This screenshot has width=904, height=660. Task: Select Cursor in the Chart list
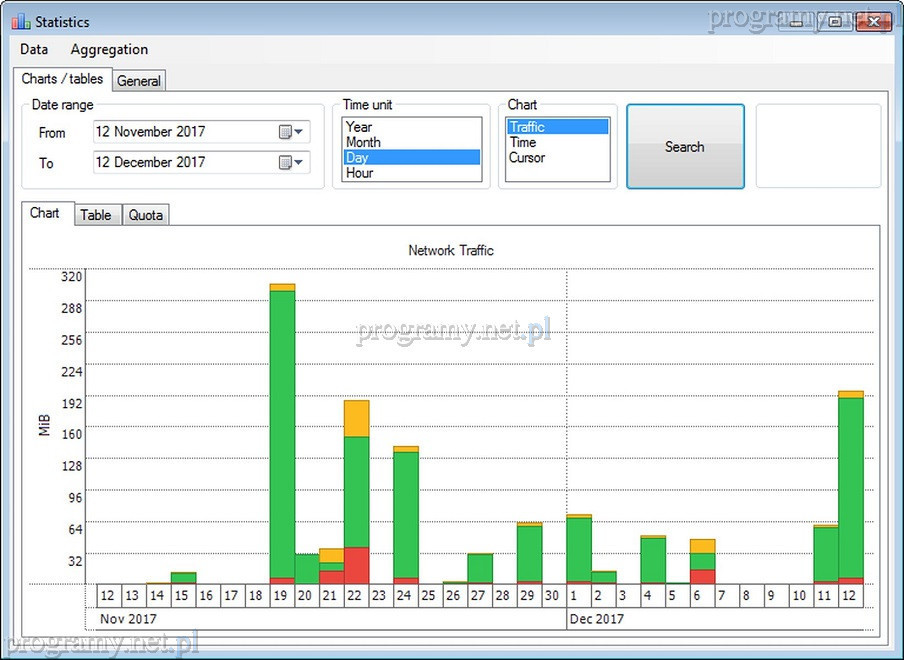(527, 157)
